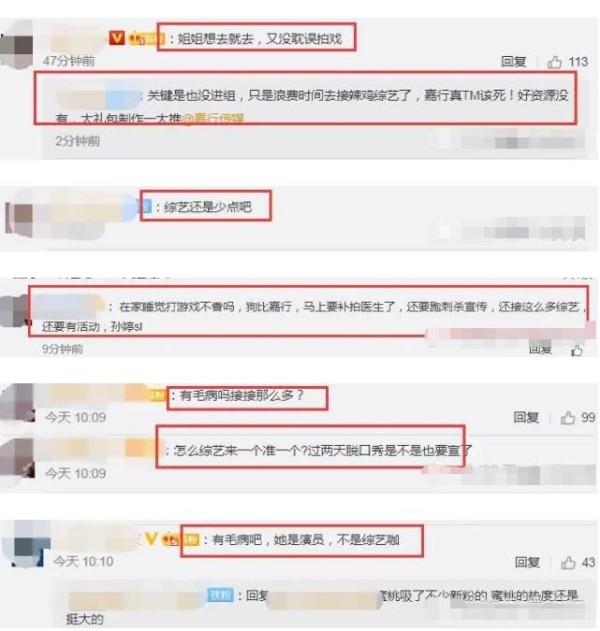Reply to "有毛病吗接接那么多" comment
The height and width of the screenshot is (631, 600).
point(526,417)
